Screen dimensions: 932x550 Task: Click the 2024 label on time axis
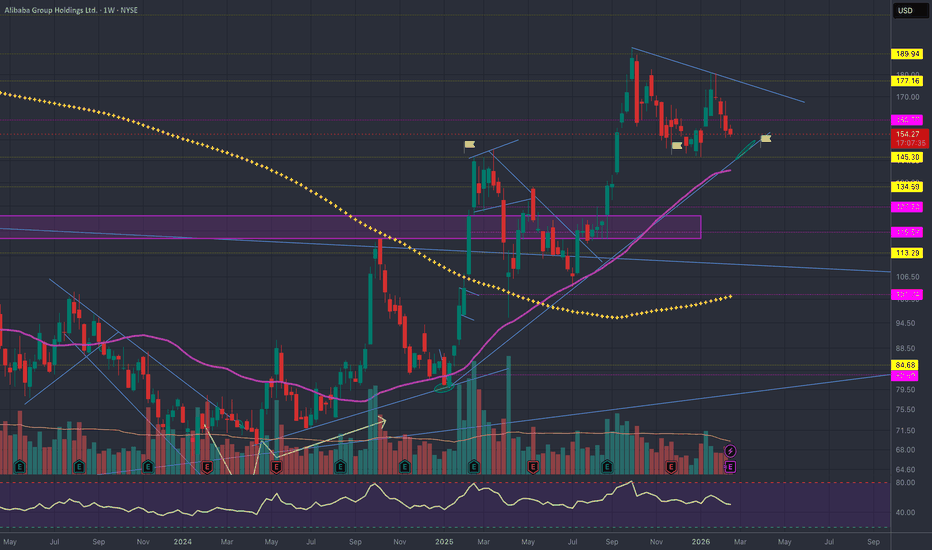(x=183, y=541)
